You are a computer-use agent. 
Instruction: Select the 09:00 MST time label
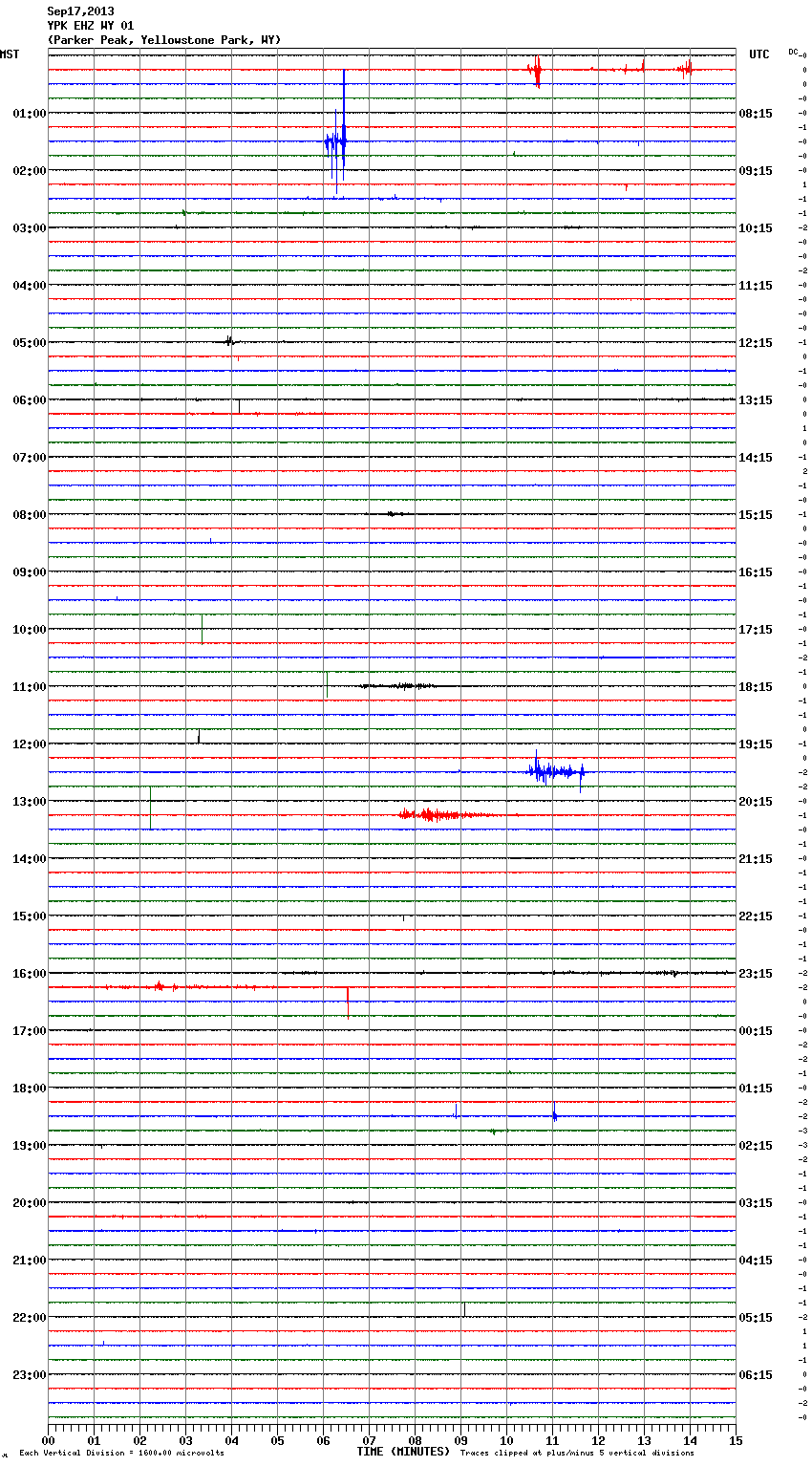click(30, 572)
